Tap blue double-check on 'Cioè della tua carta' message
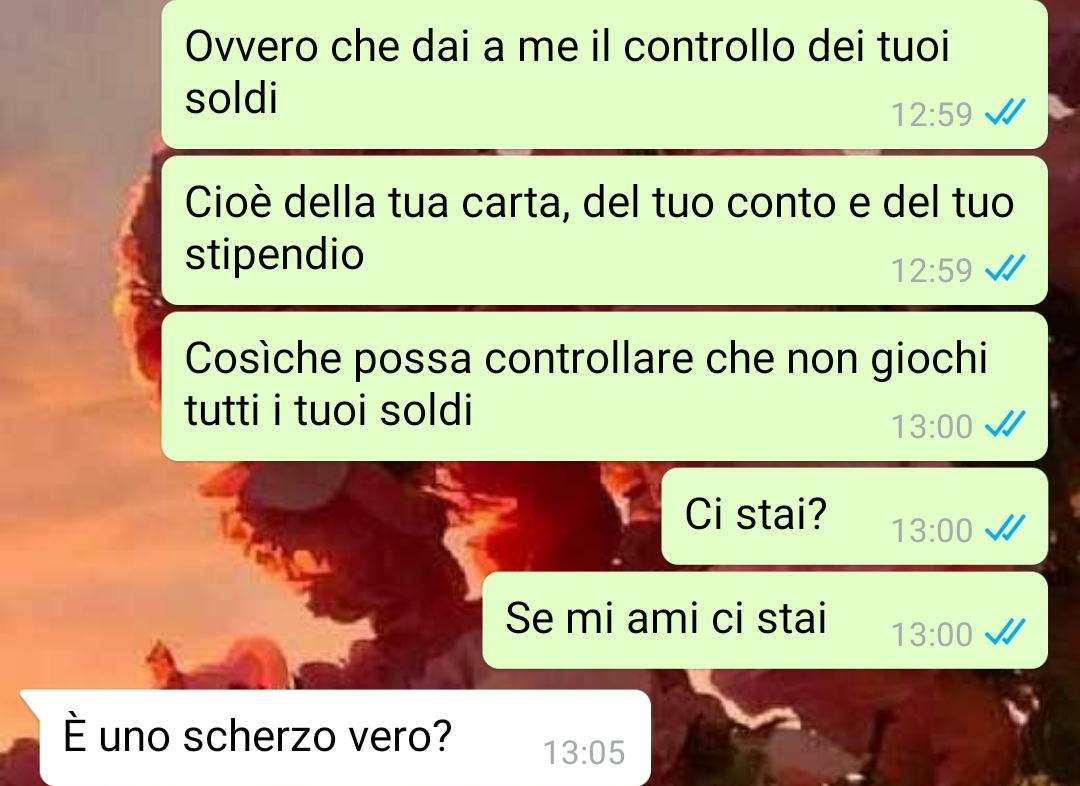Viewport: 1080px width, 786px height. pyautogui.click(x=1005, y=268)
